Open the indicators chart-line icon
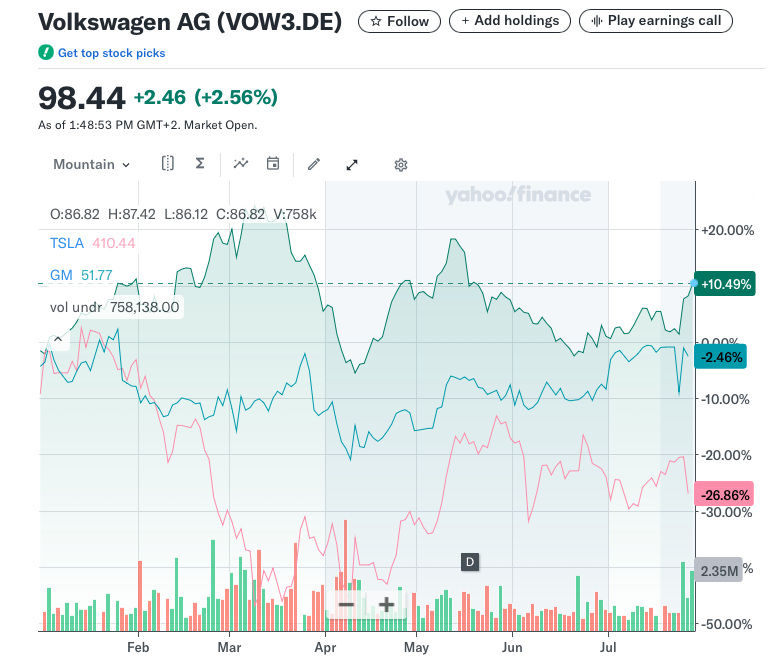Image resolution: width=772 pixels, height=671 pixels. (x=240, y=164)
